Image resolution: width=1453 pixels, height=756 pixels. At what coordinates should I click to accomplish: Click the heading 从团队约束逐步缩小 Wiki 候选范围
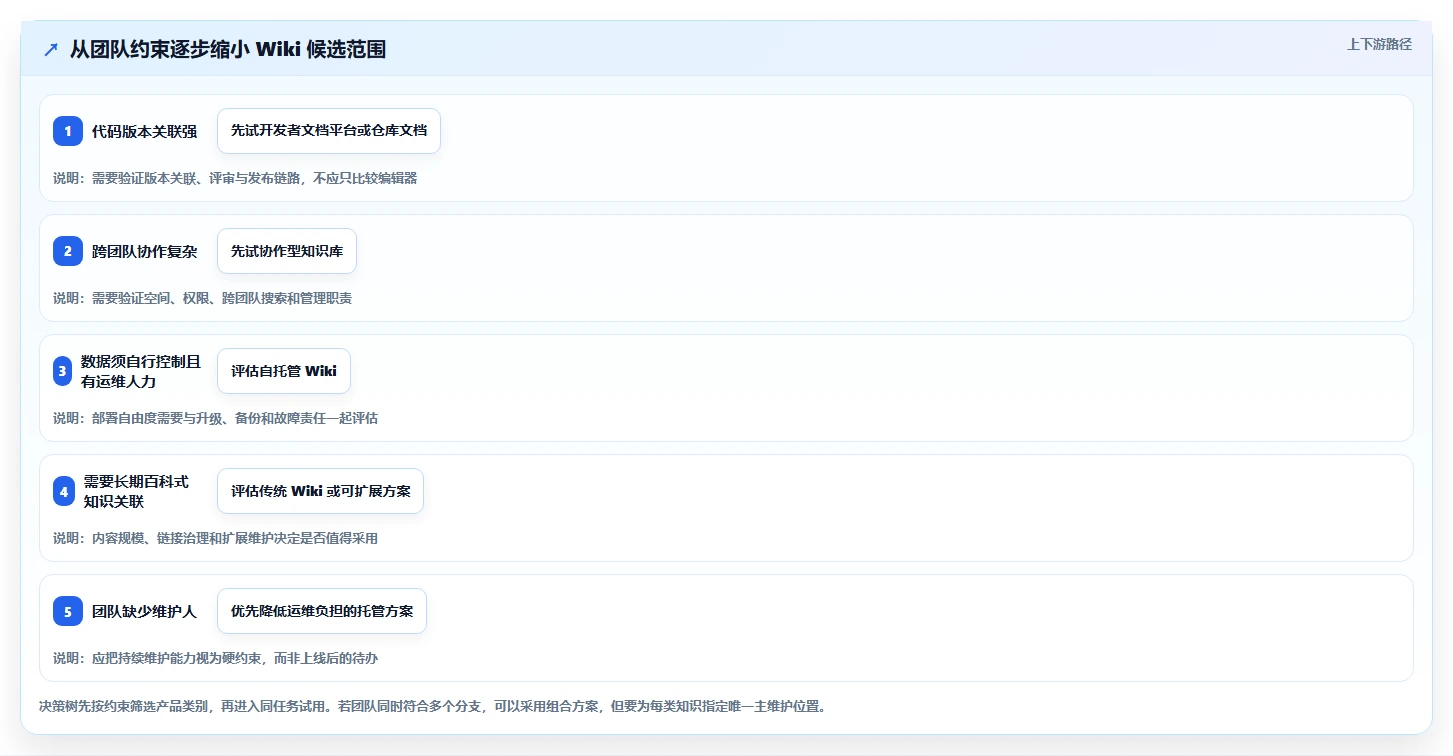pos(228,49)
